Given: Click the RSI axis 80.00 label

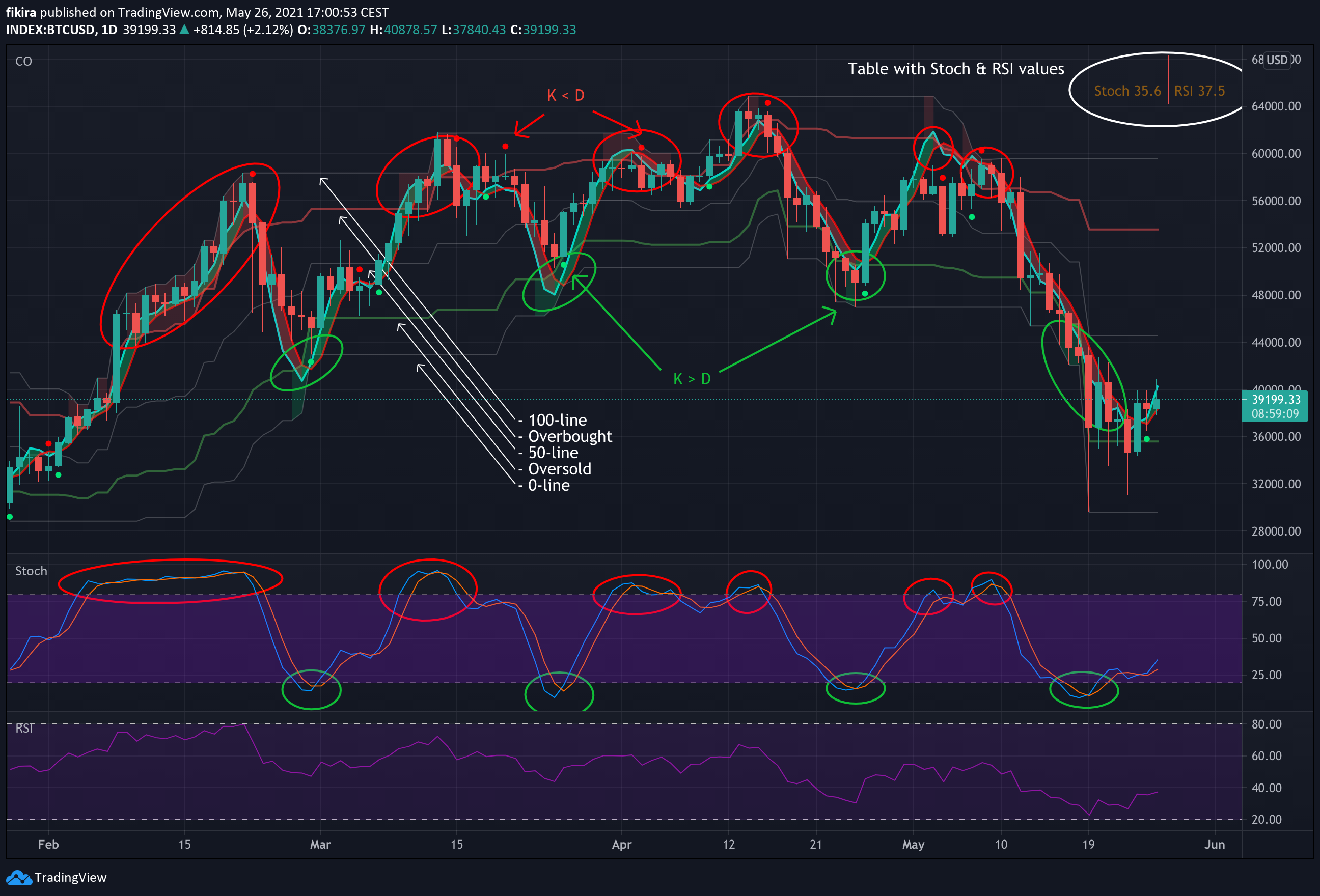Looking at the screenshot, I should click(1267, 724).
